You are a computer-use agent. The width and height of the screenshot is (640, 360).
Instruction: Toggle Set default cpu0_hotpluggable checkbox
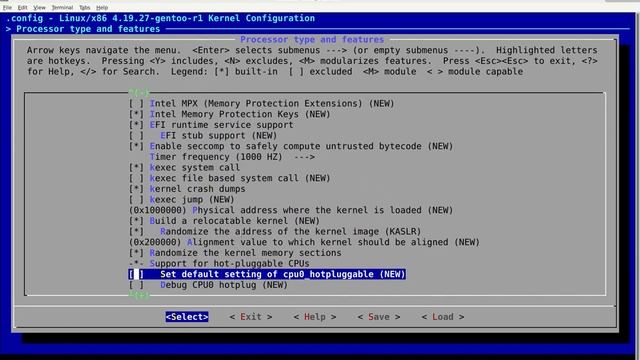136,274
